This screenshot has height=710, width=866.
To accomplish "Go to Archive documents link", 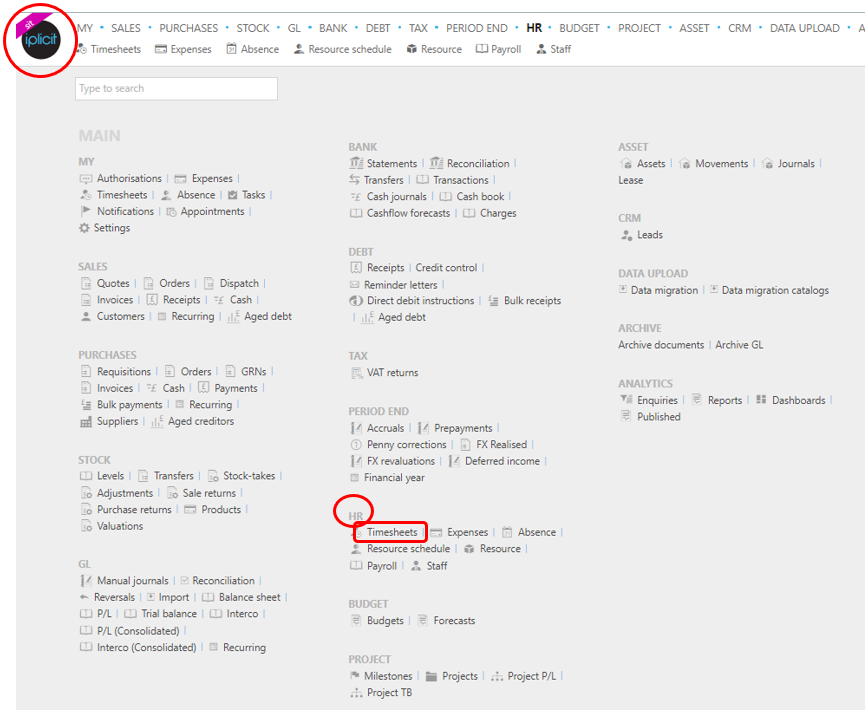I will tap(661, 345).
